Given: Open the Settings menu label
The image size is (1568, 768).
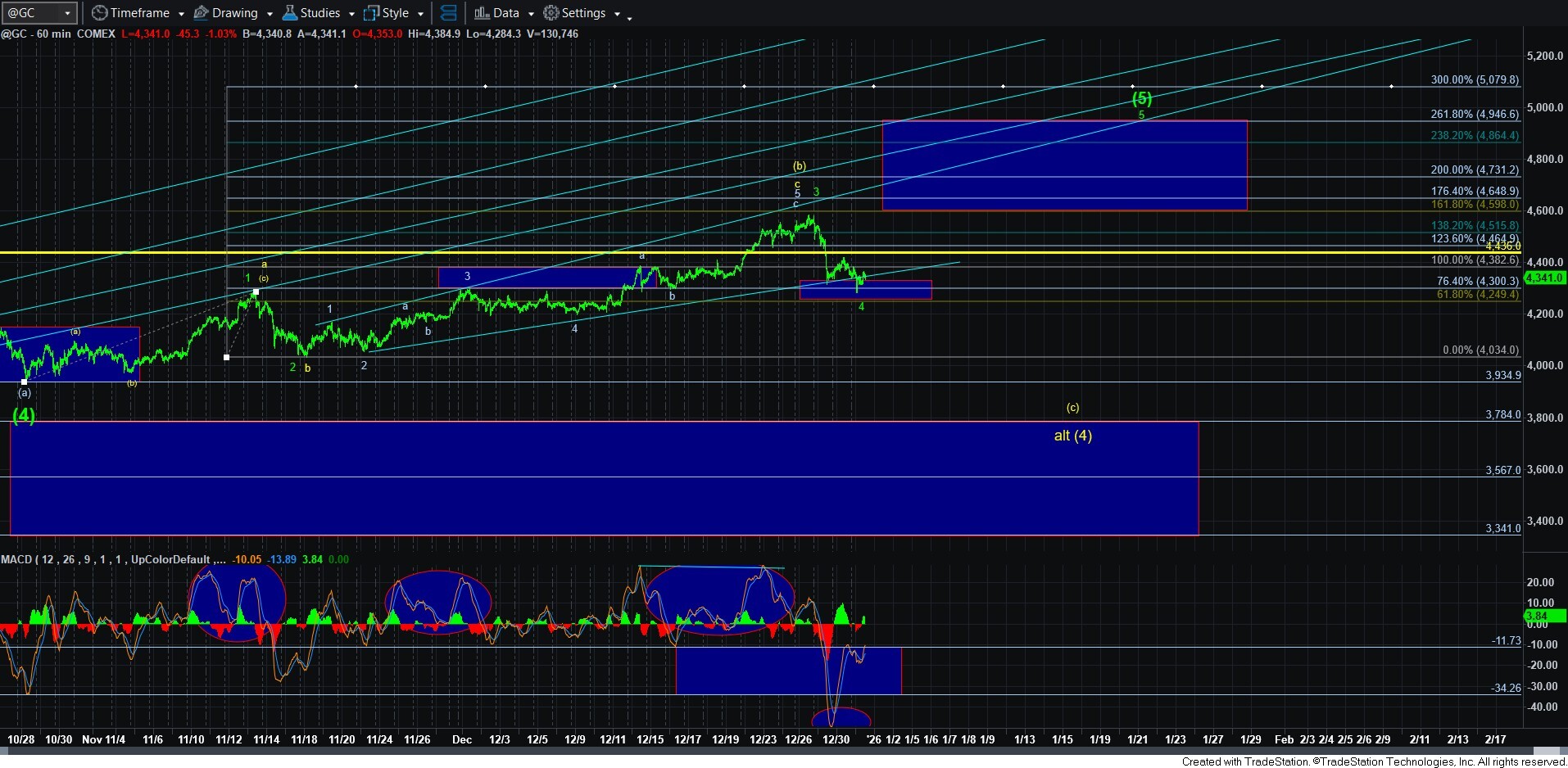Looking at the screenshot, I should pyautogui.click(x=583, y=13).
